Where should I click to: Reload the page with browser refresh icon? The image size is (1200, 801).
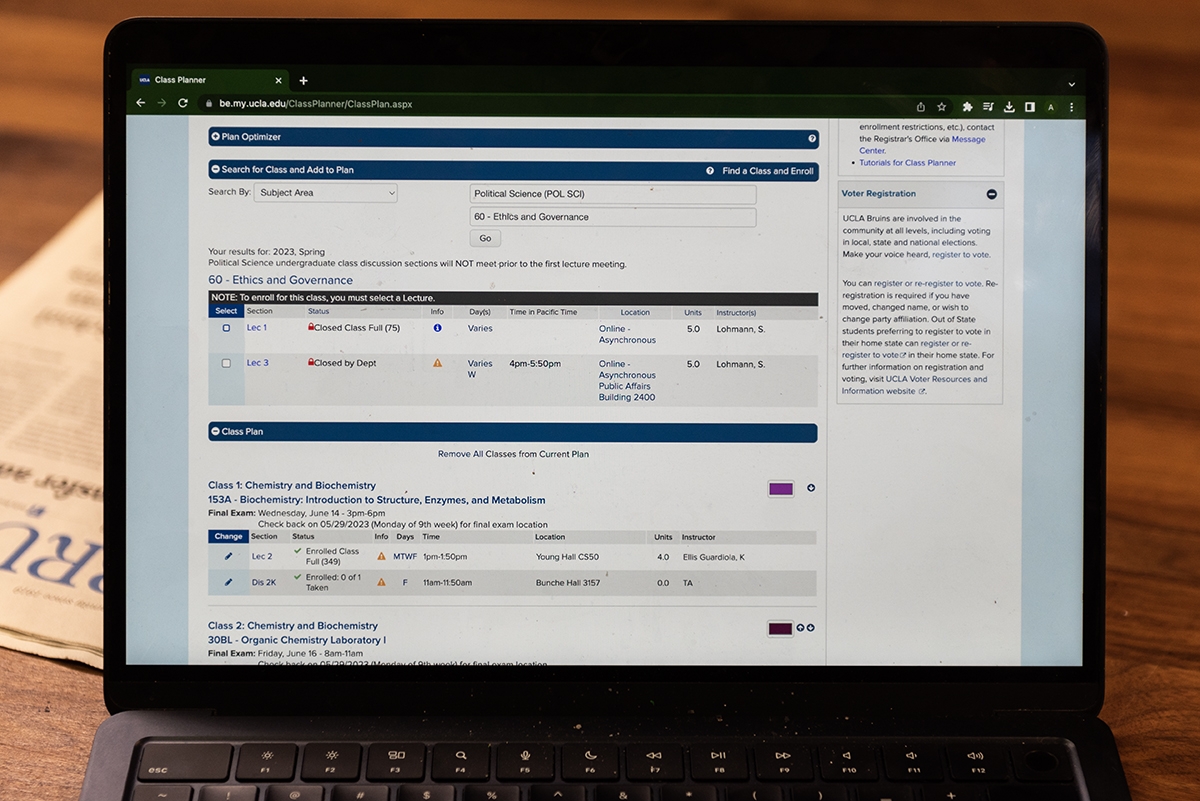(x=183, y=104)
